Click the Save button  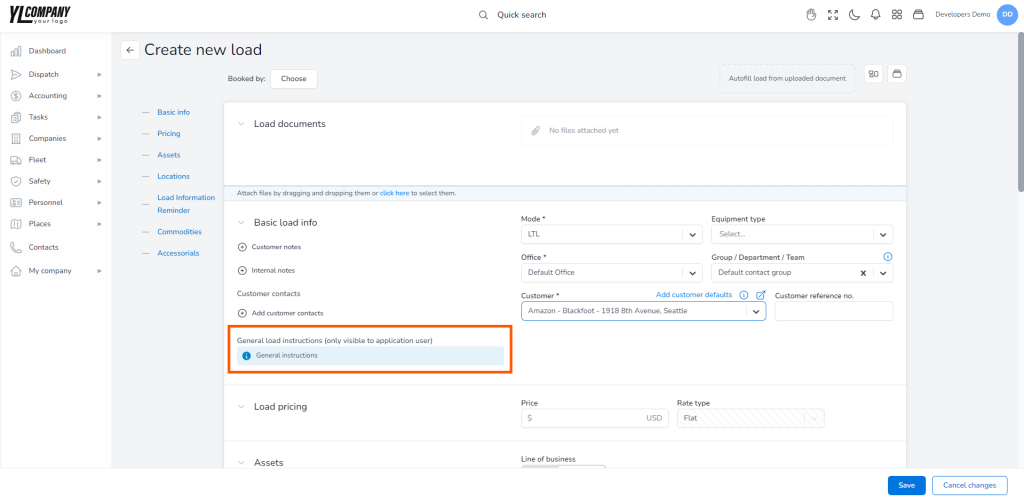point(906,485)
